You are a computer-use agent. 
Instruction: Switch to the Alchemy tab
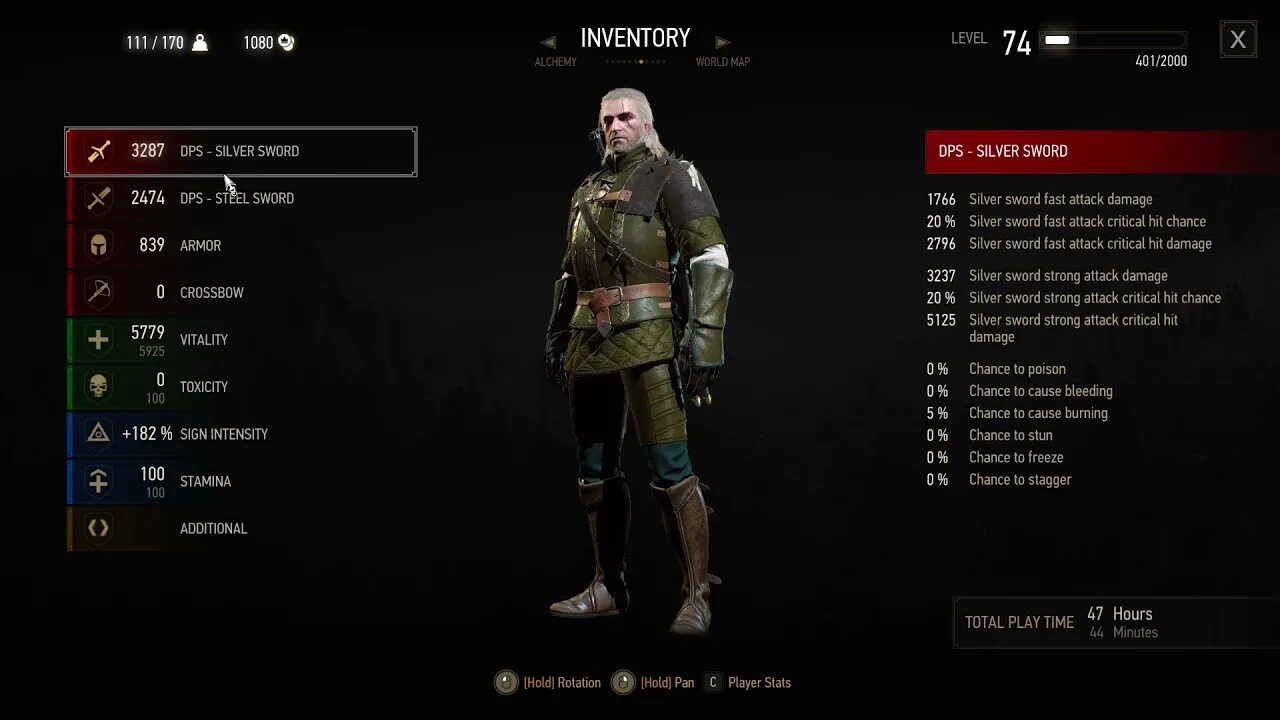click(555, 62)
